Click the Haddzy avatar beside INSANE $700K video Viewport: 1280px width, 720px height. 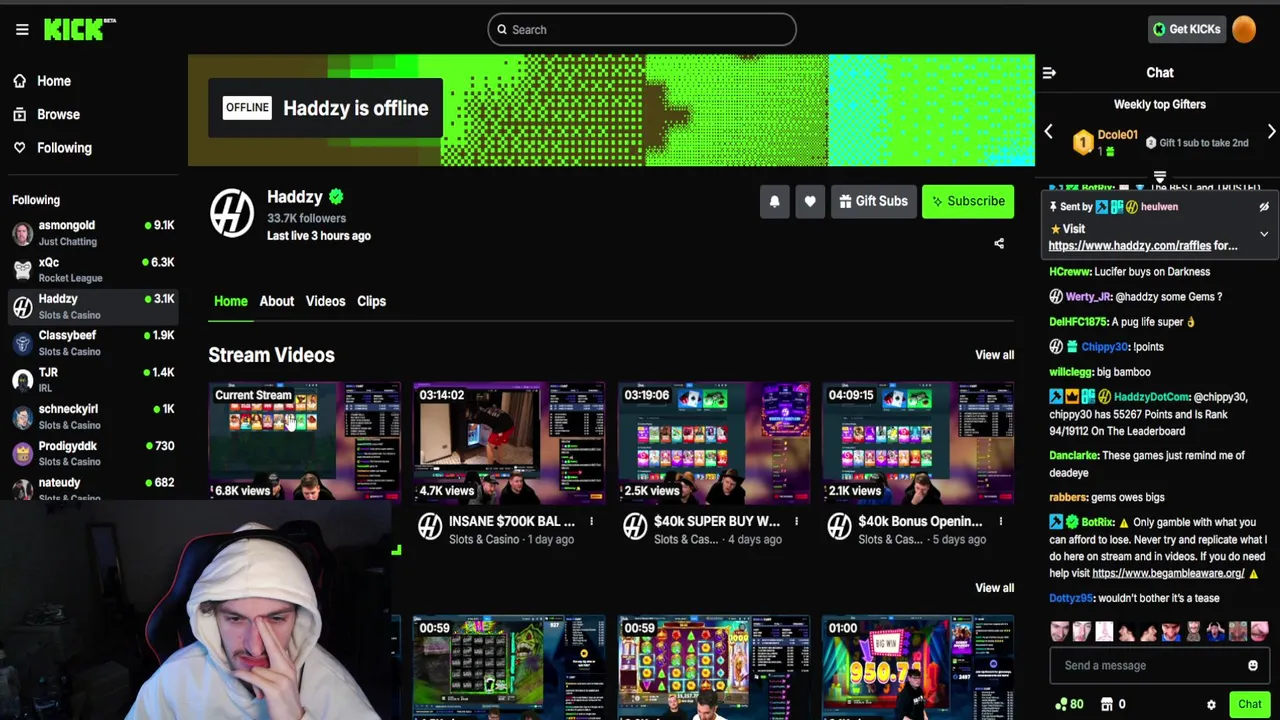pos(430,526)
